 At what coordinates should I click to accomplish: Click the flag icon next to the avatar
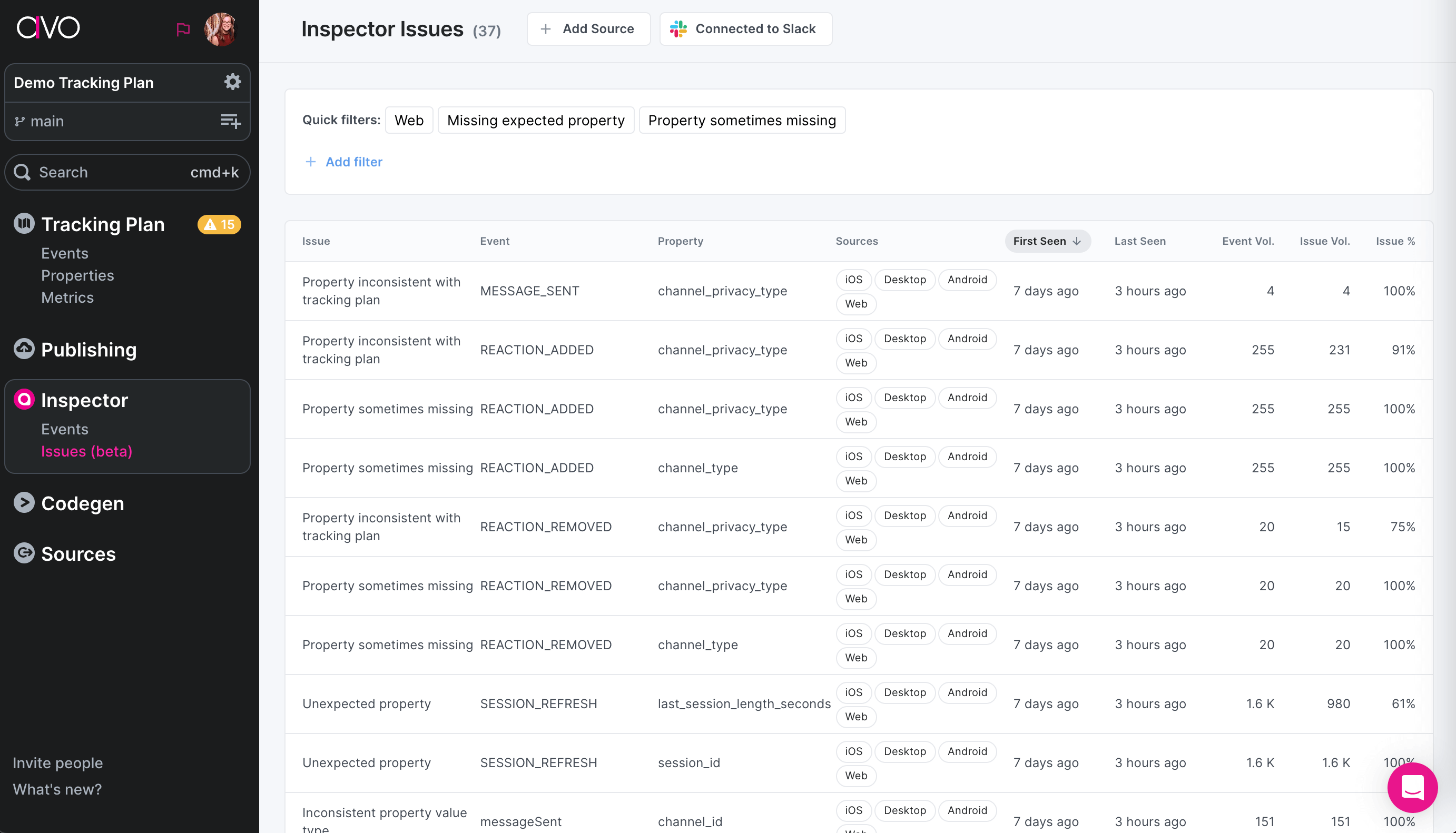(183, 28)
